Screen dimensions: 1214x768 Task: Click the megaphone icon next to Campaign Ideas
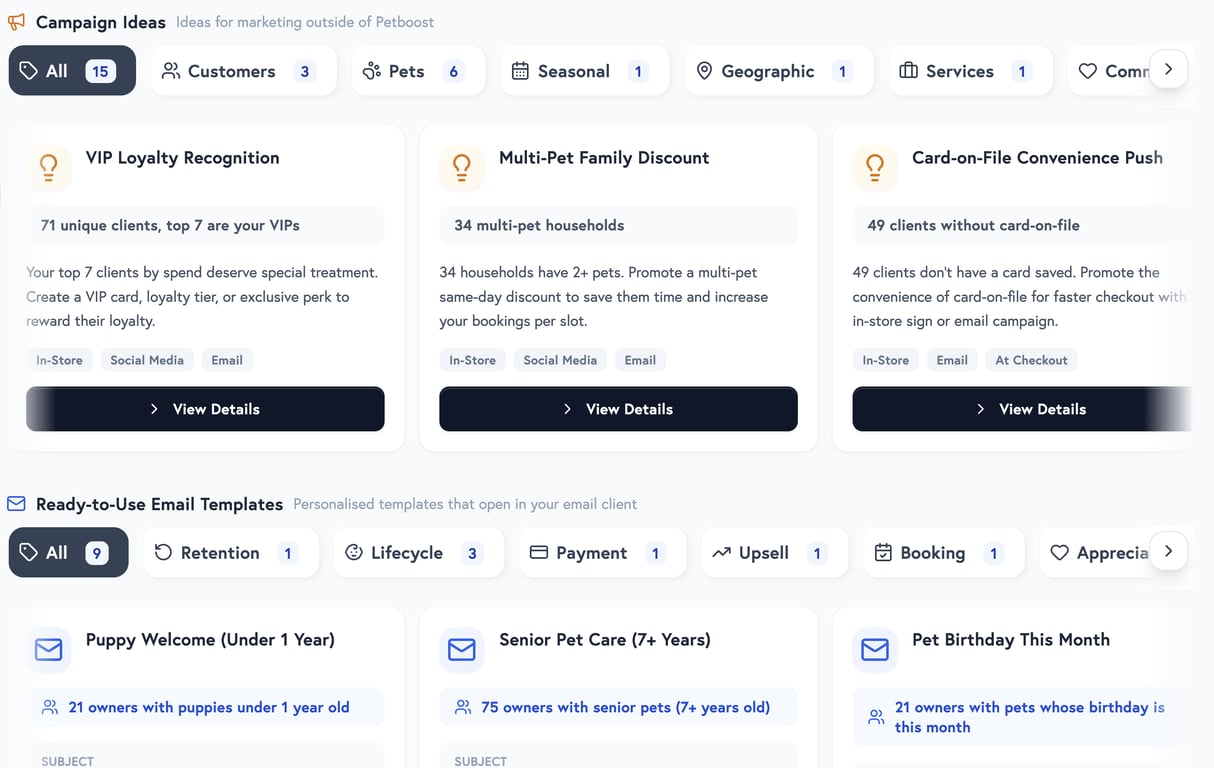point(16,21)
